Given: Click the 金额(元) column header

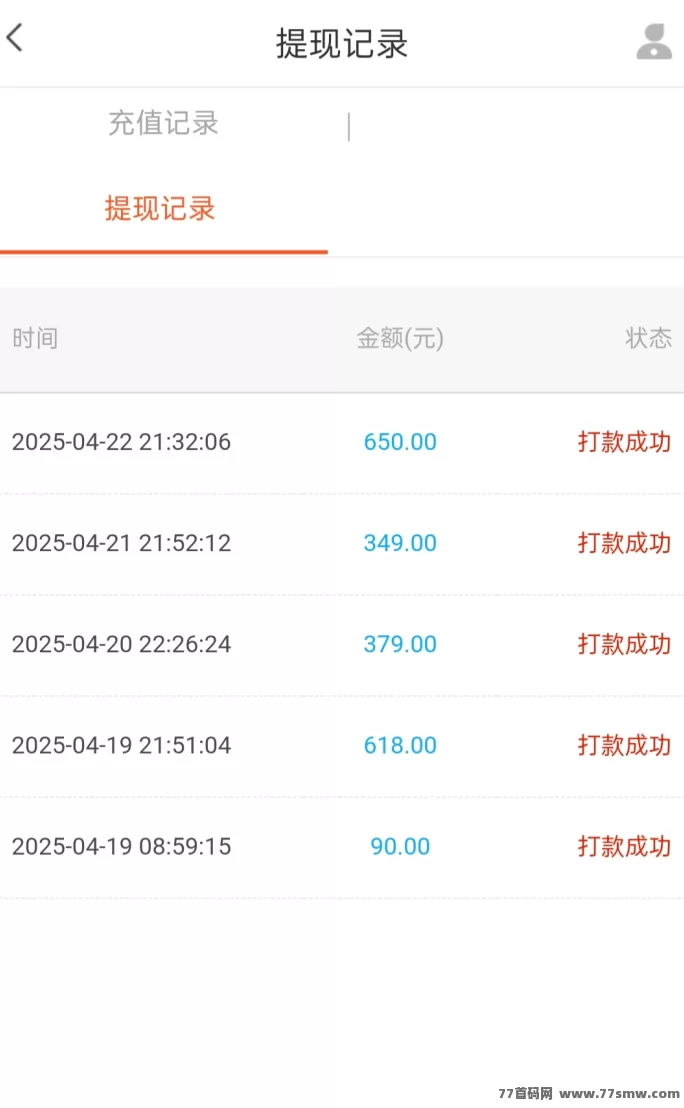Looking at the screenshot, I should (x=400, y=339).
